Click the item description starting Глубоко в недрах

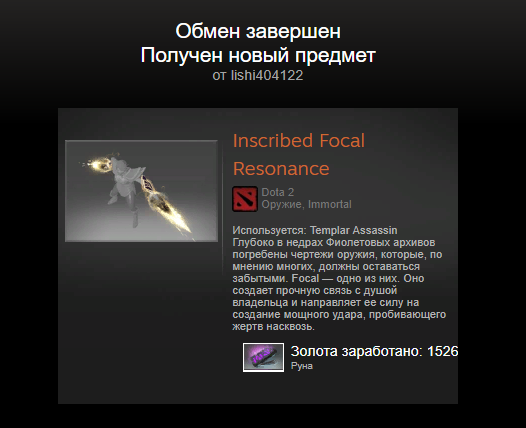coord(339,284)
